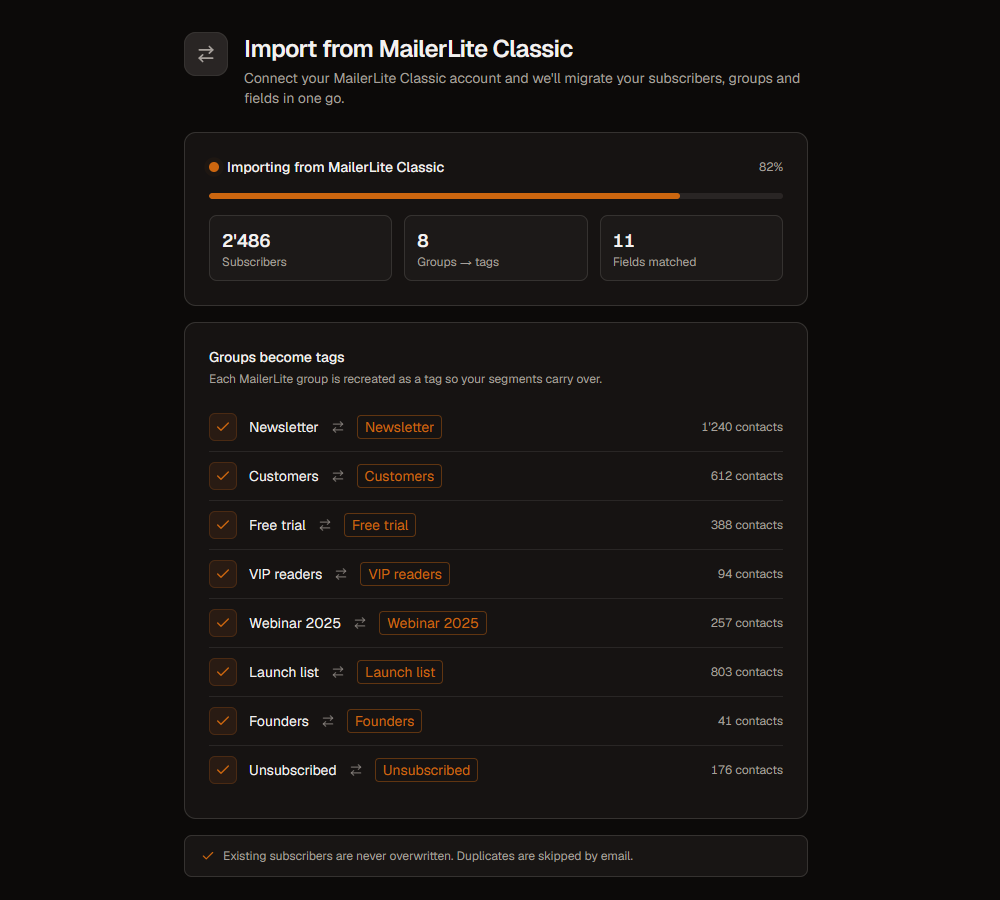Open the 11 Fields matched stat card
The image size is (1000, 900).
691,248
